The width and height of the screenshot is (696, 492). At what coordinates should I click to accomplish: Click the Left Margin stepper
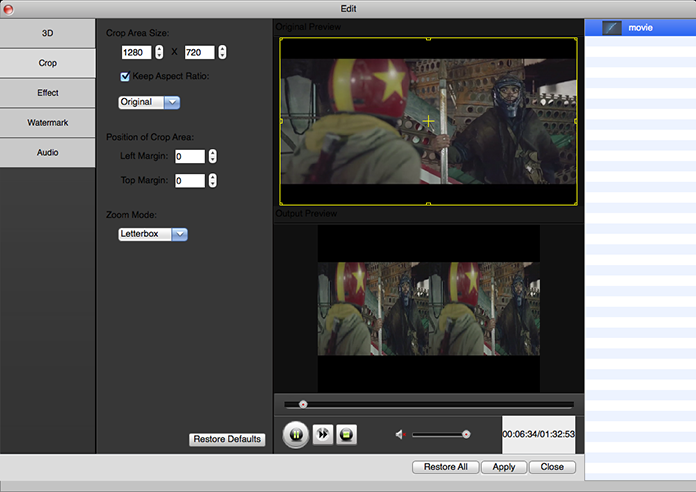coord(213,156)
